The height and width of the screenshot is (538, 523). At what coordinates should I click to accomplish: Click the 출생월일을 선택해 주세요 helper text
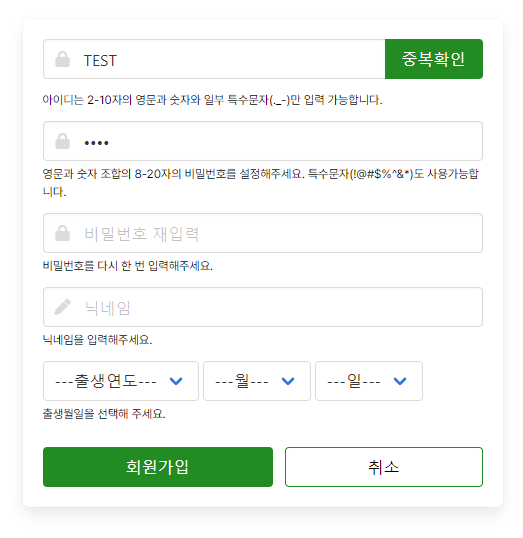tap(104, 414)
